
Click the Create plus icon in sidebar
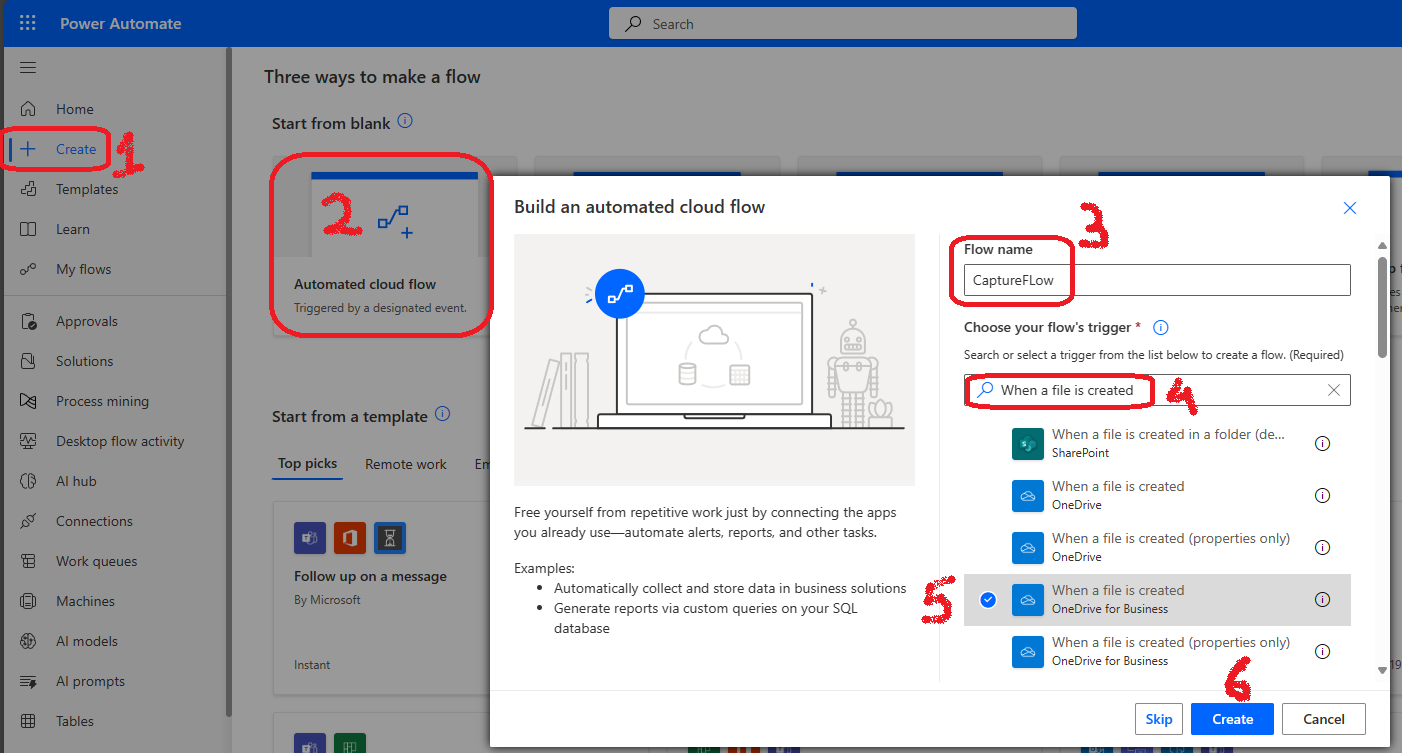[28, 149]
